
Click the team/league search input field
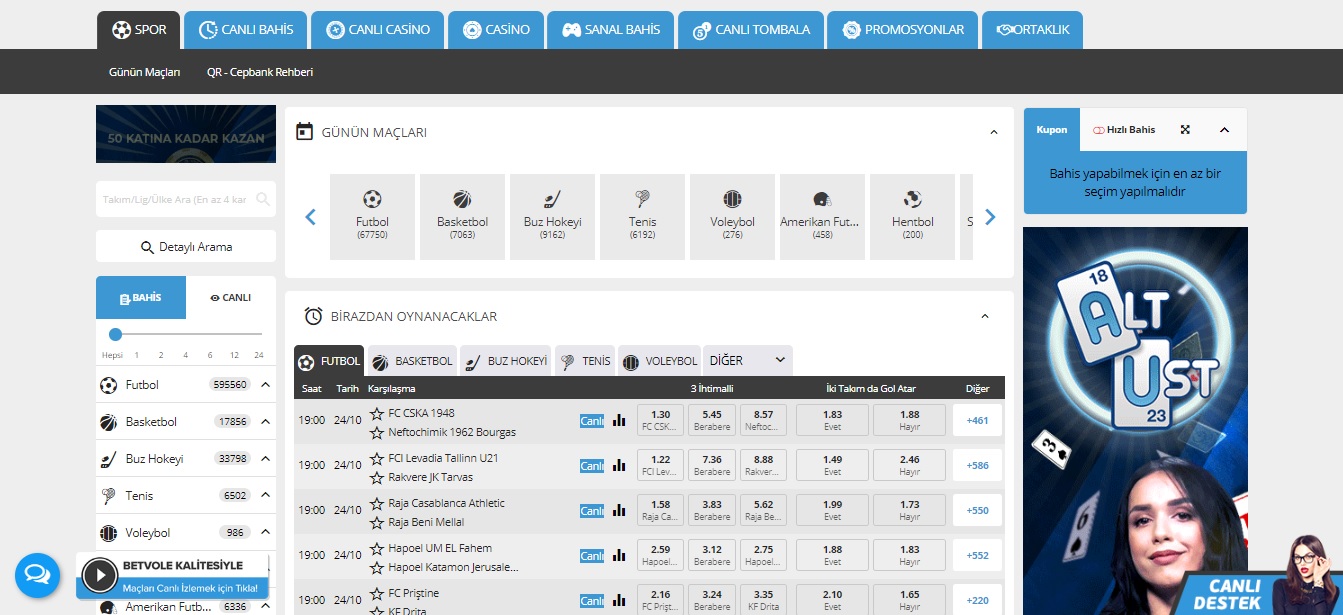(175, 199)
